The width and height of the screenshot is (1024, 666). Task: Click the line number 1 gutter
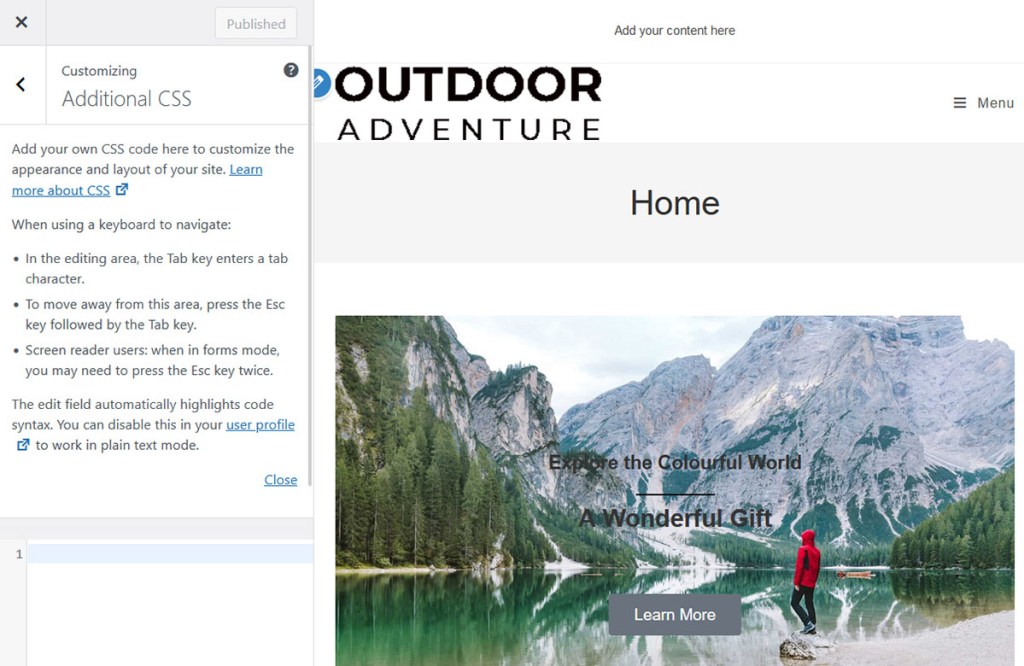click(18, 554)
